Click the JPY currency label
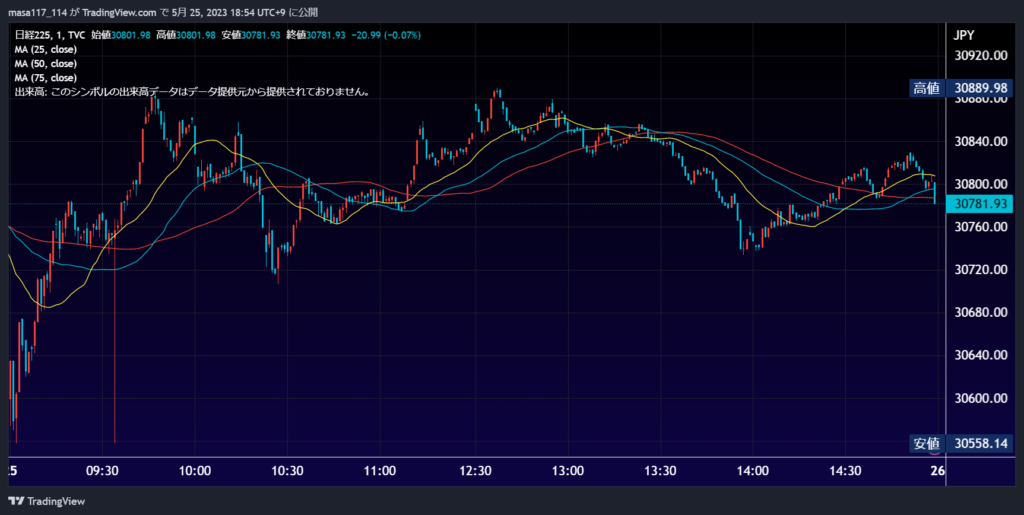 tap(964, 35)
